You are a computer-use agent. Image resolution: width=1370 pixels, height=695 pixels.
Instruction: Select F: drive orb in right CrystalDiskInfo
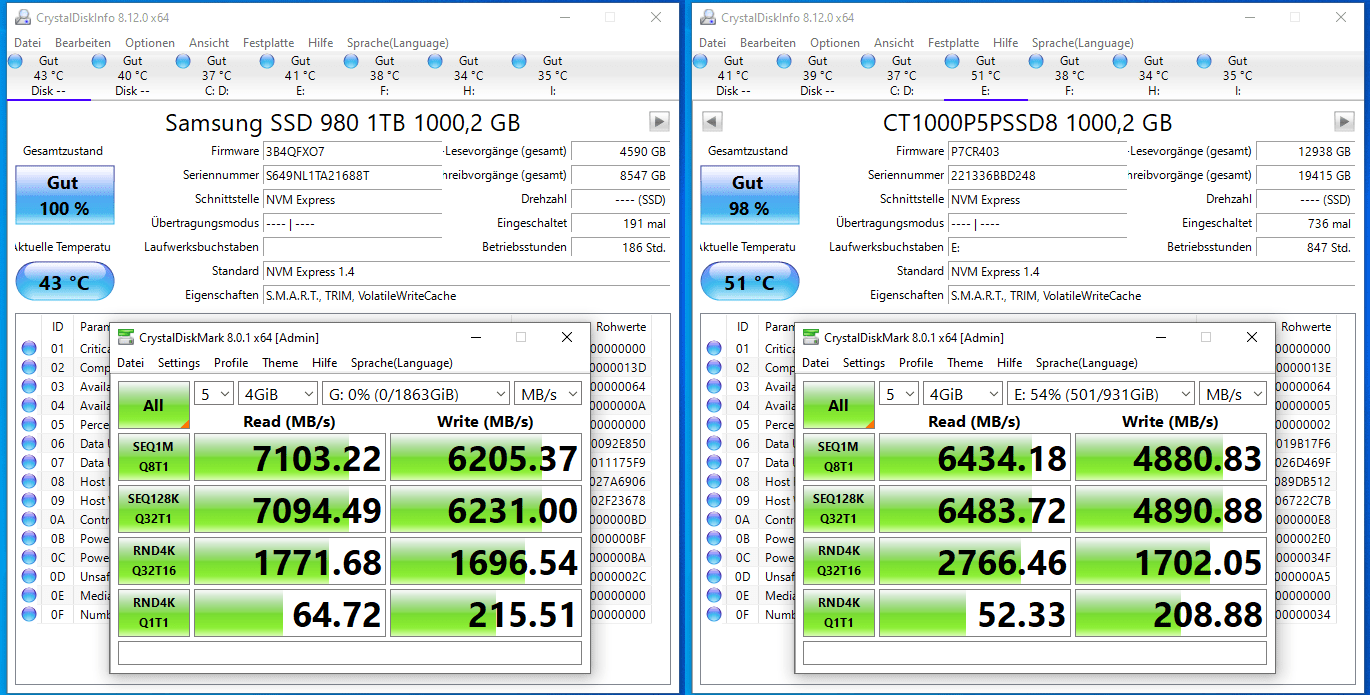(x=1036, y=61)
